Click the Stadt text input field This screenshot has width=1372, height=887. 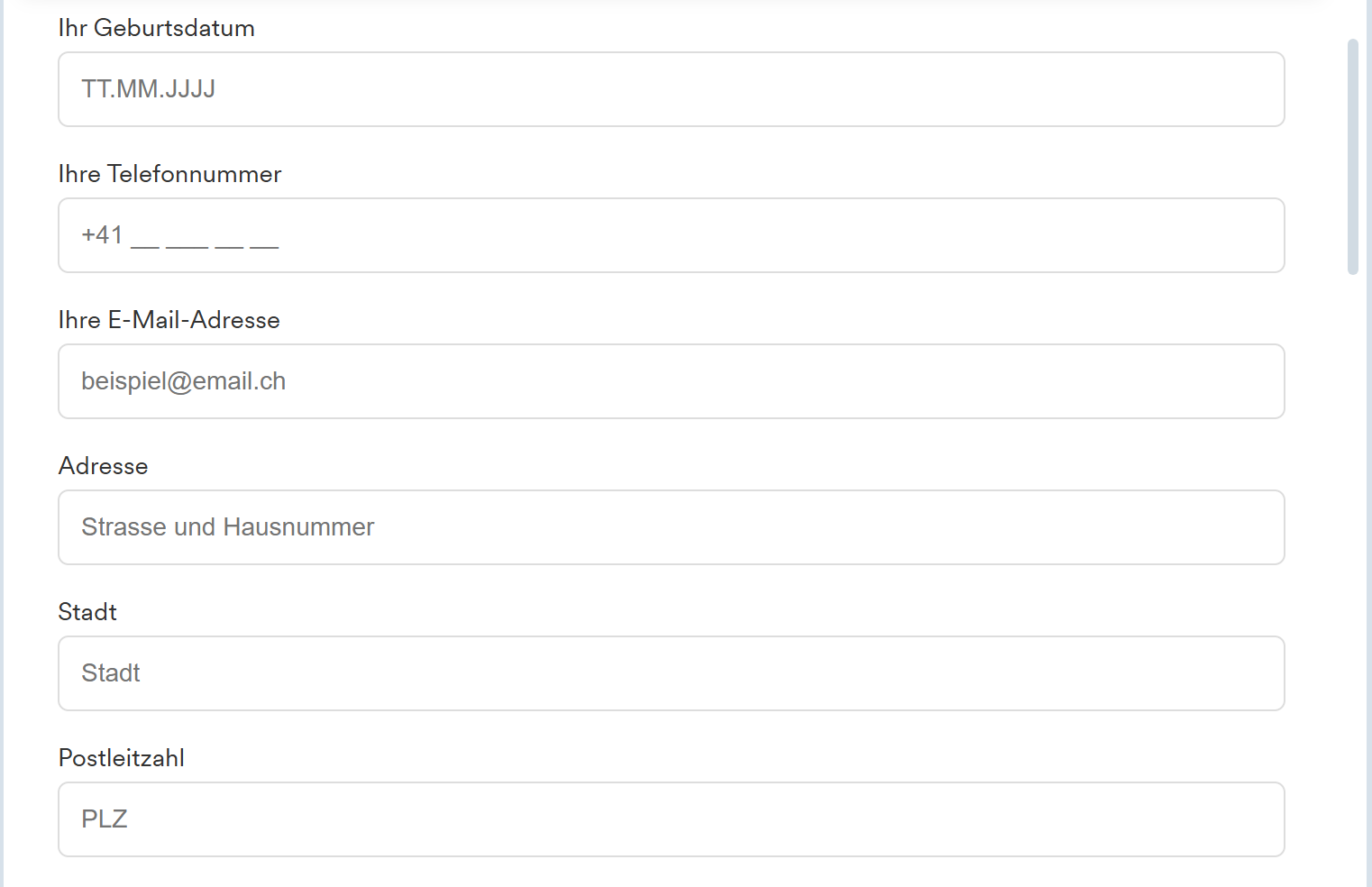point(671,673)
